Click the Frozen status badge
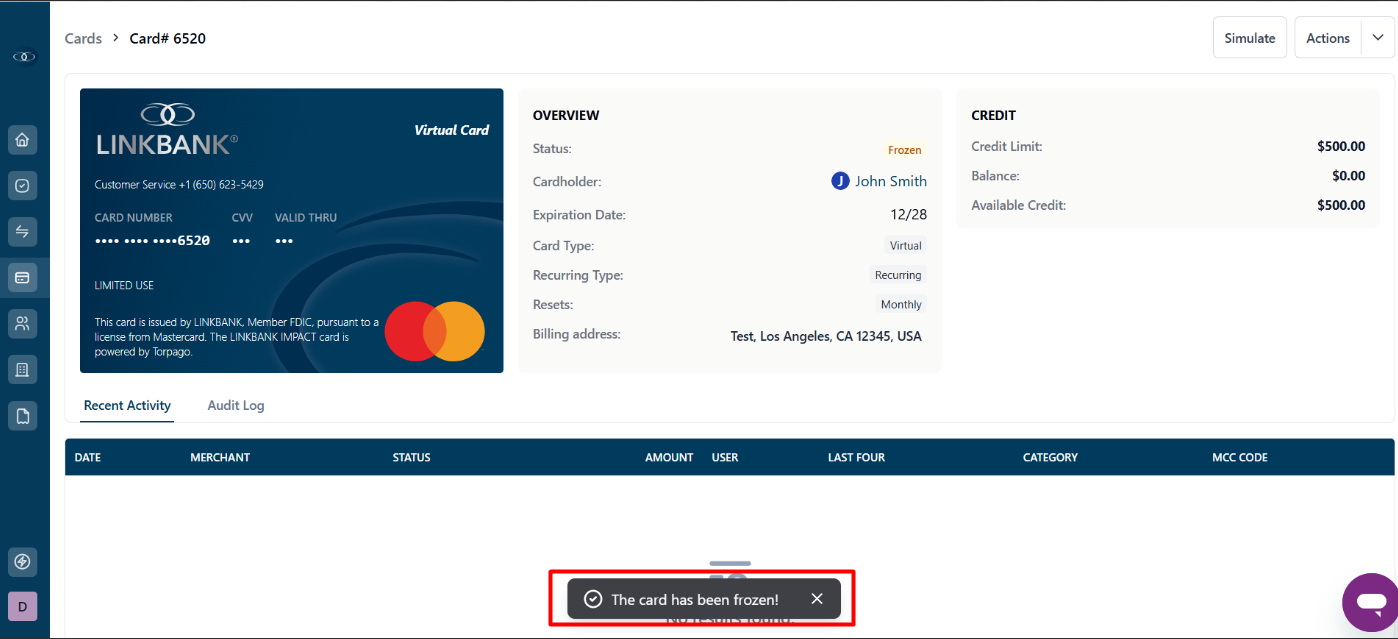Viewport: 1398px width, 639px height. 905,150
